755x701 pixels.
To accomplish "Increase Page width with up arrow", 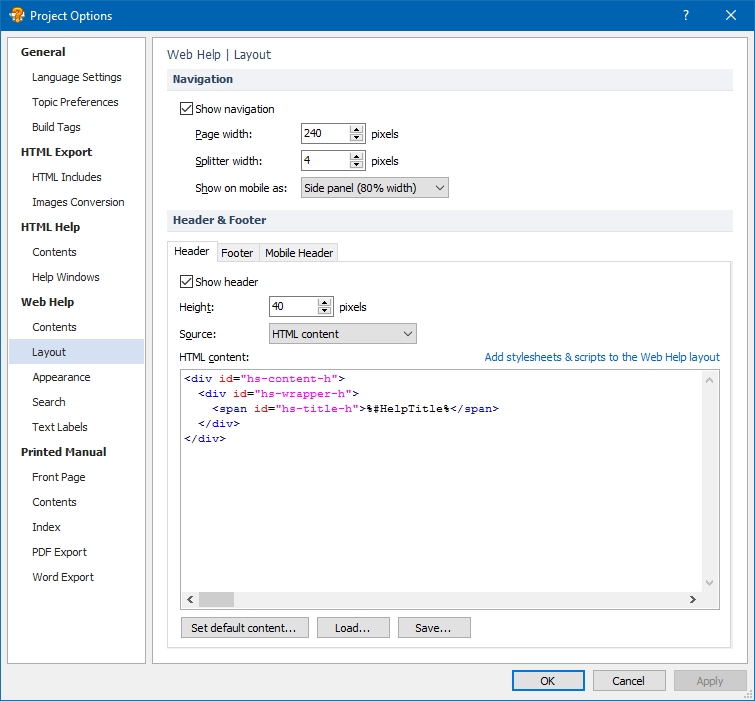I will (356, 129).
